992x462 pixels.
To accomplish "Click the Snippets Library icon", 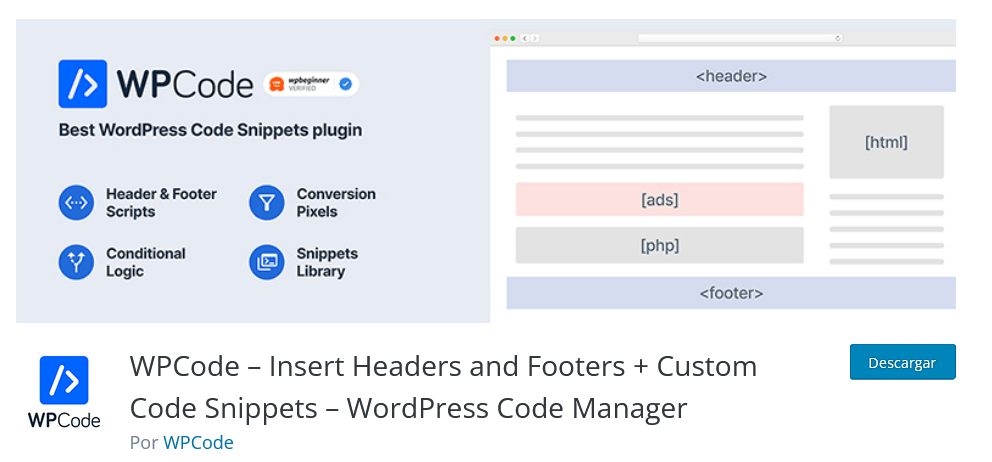I will pyautogui.click(x=266, y=262).
